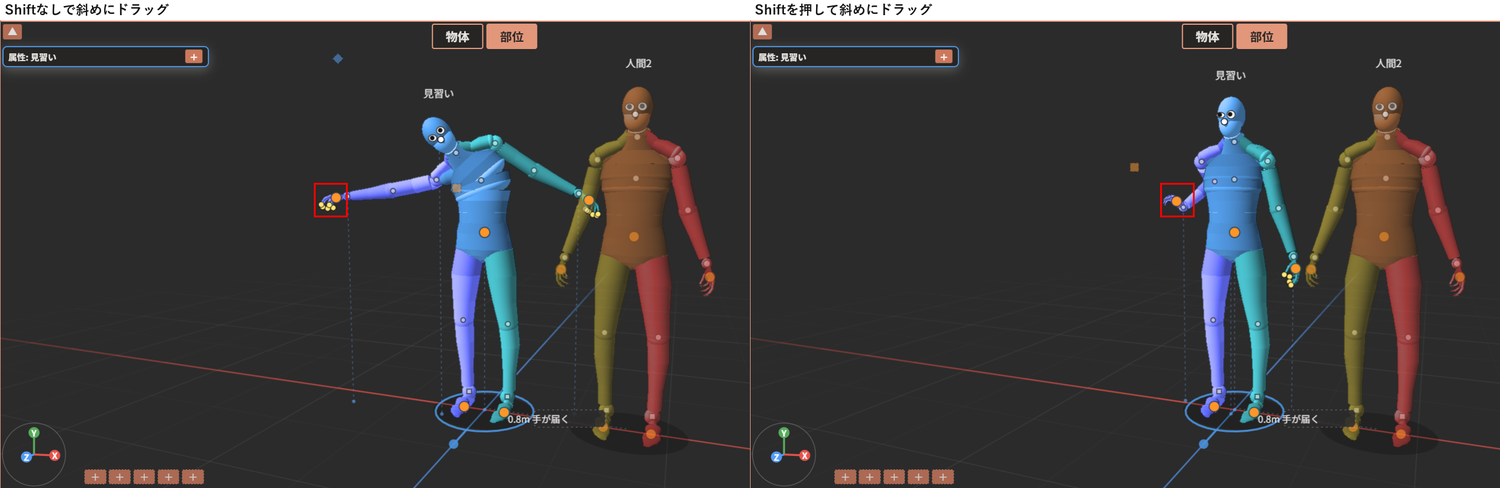Select orange handle on 人間2 red hand, right view

(x=1458, y=277)
